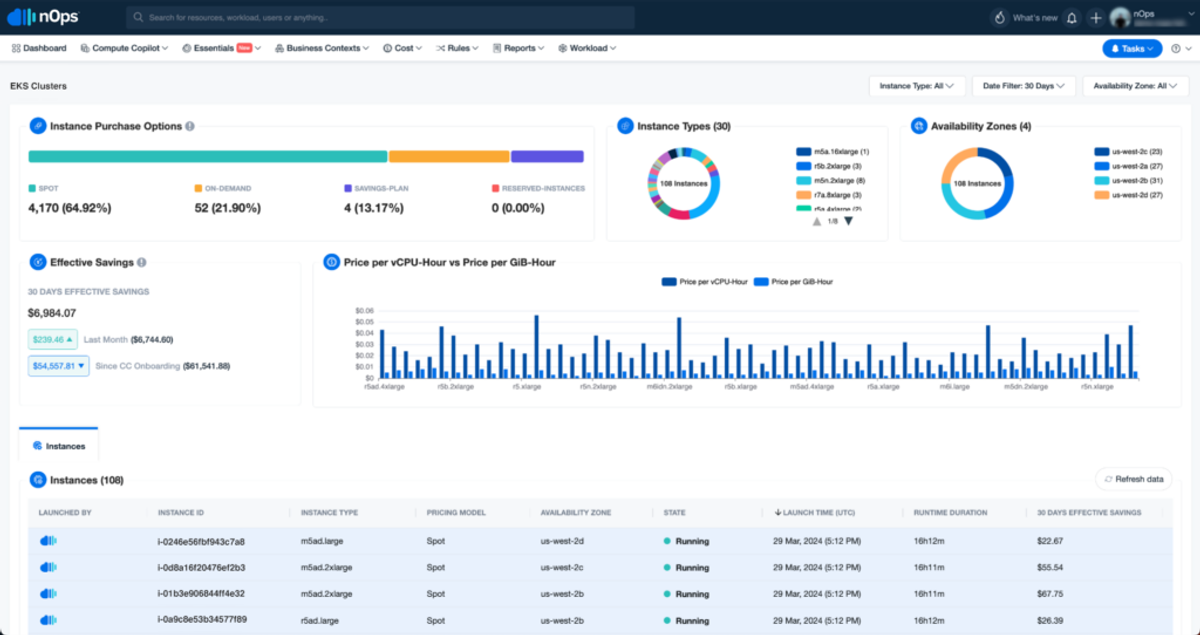
Task: Click the help question mark icon
Action: pos(1176,48)
